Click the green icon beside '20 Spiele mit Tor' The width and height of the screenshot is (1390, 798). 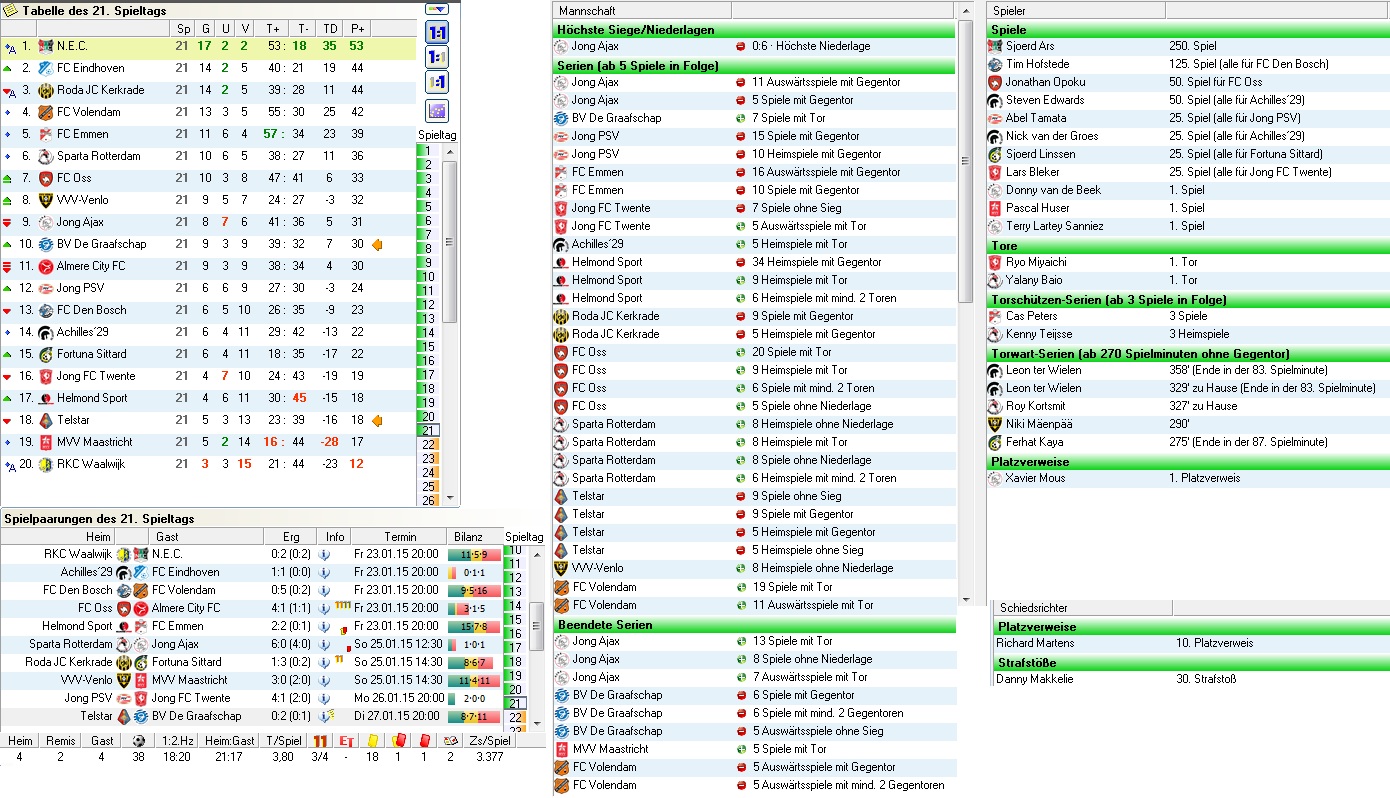pos(741,352)
